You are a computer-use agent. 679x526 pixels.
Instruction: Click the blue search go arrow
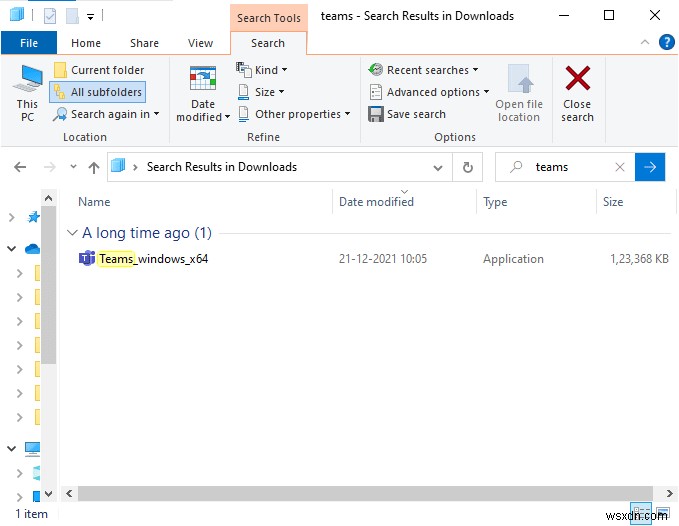coord(650,167)
